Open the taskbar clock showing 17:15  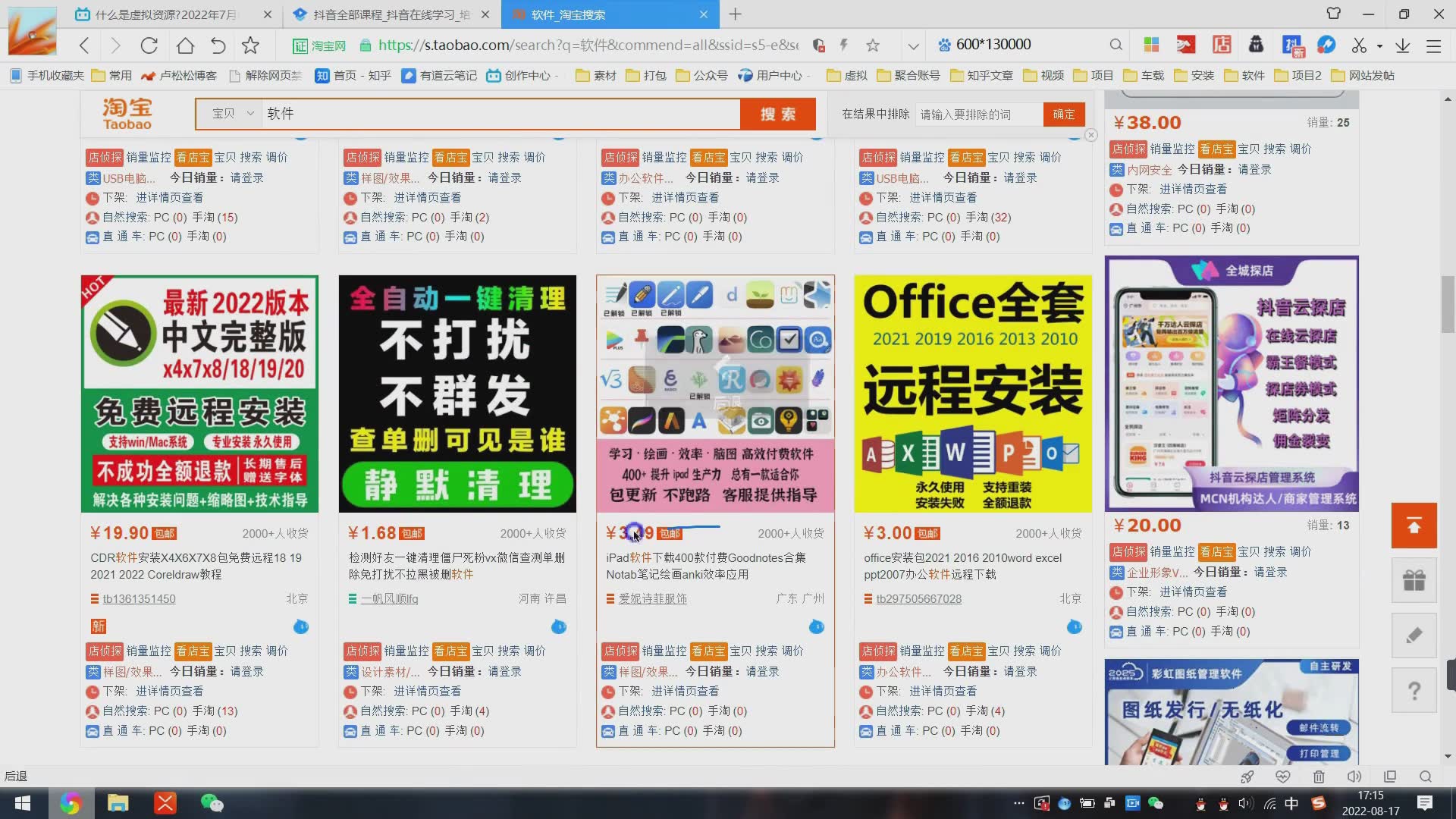tap(1370, 803)
